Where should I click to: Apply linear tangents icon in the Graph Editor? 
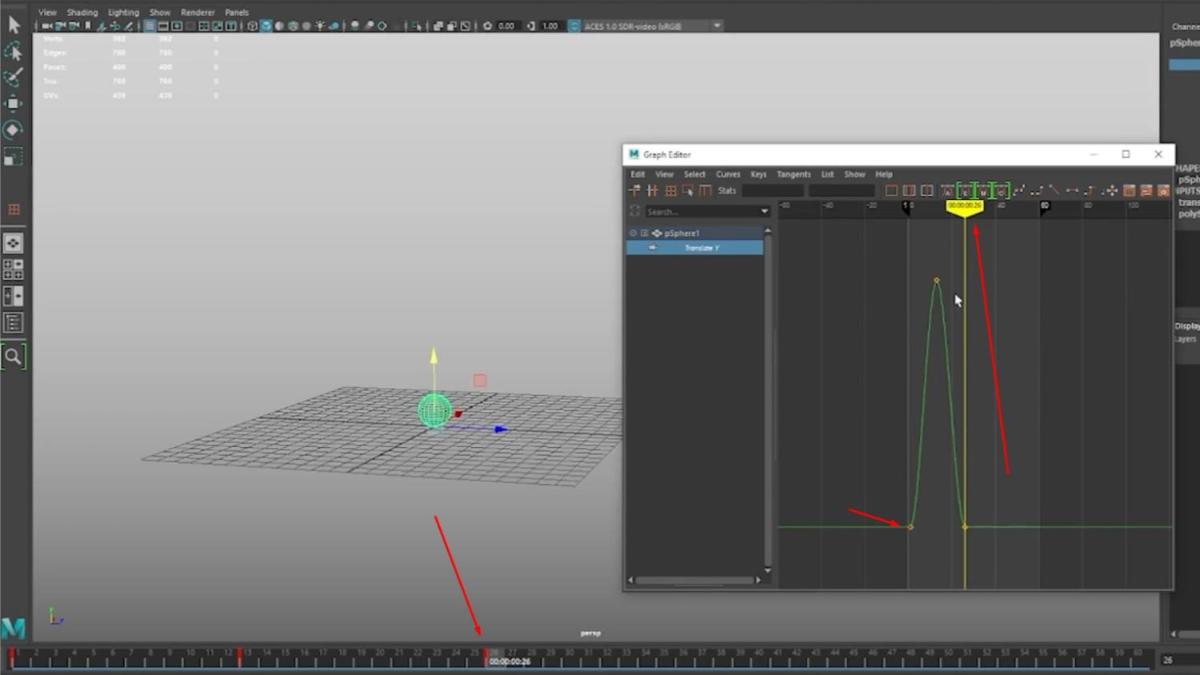pyautogui.click(x=1054, y=191)
